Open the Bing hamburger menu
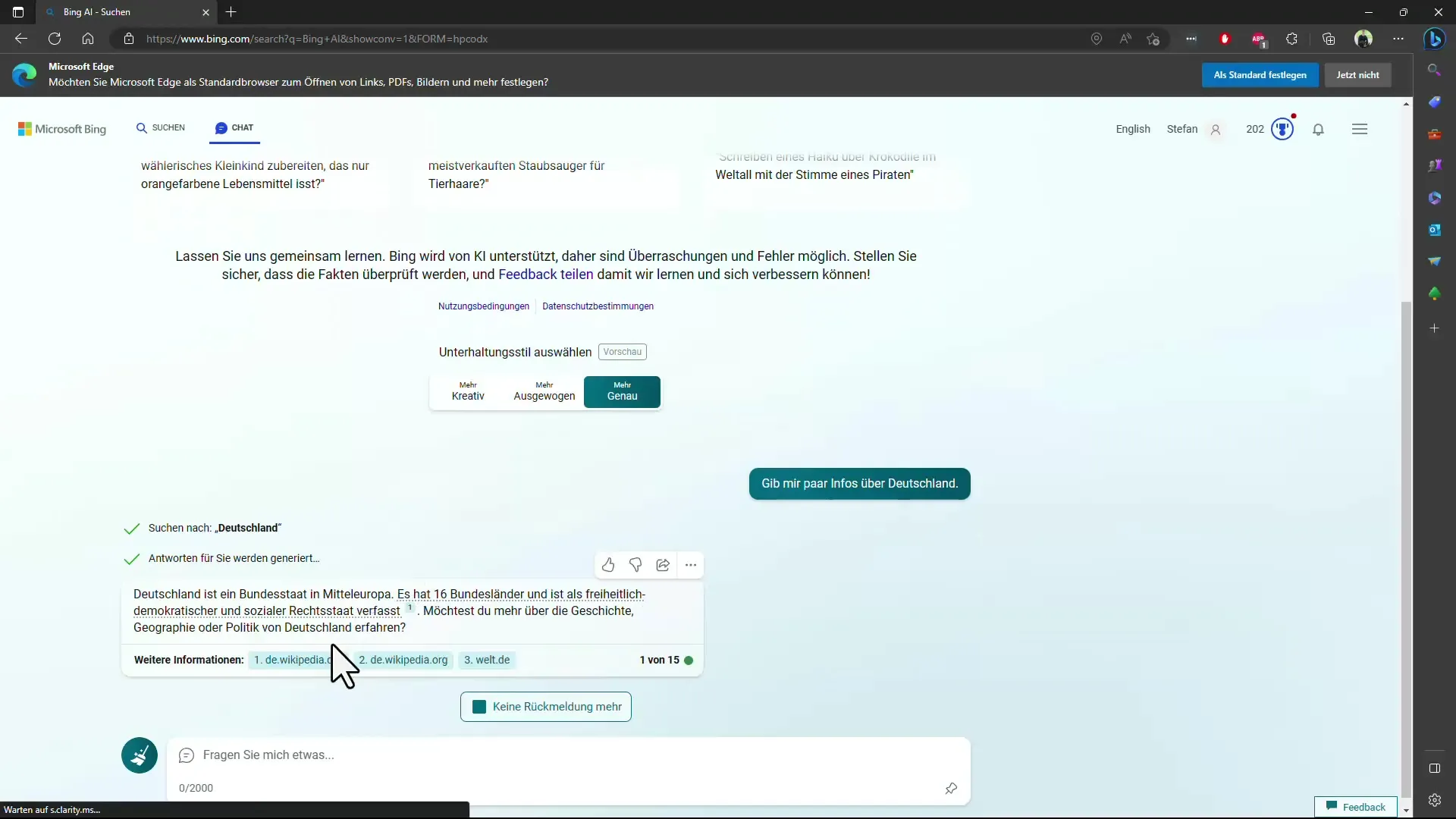Viewport: 1456px width, 819px height. pos(1360,130)
